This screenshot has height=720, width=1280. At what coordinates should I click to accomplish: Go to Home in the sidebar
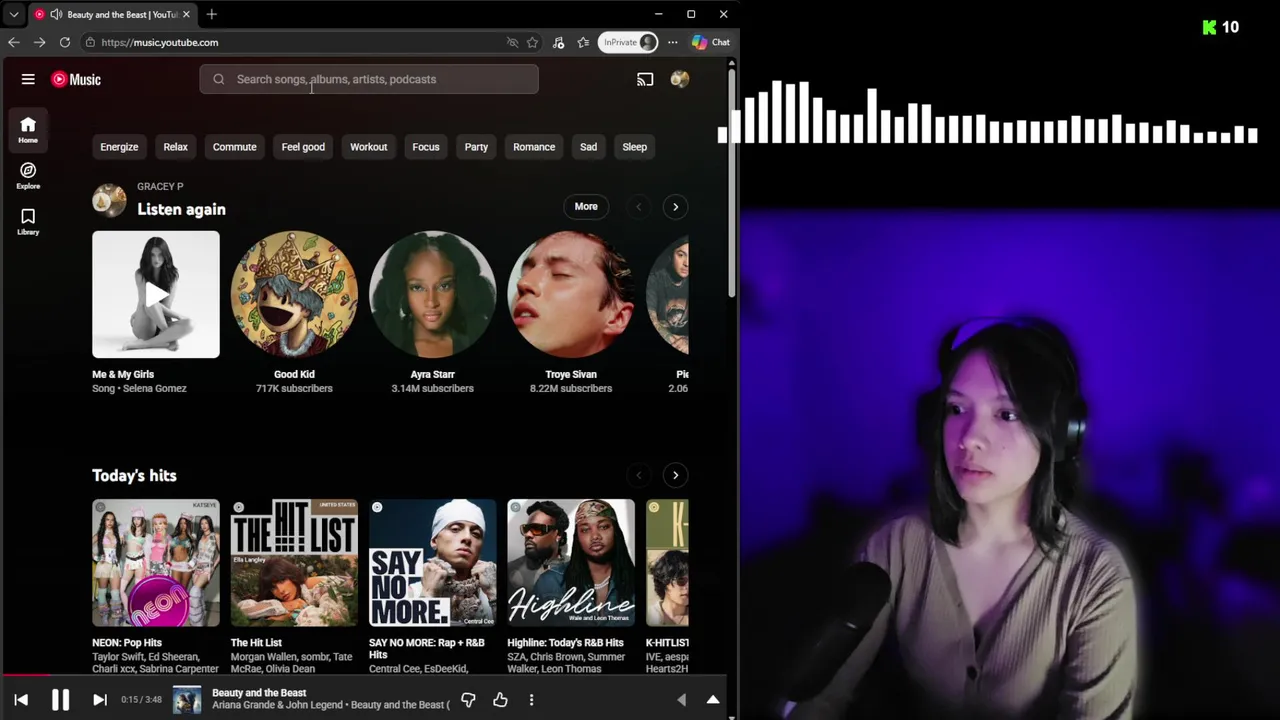click(28, 130)
